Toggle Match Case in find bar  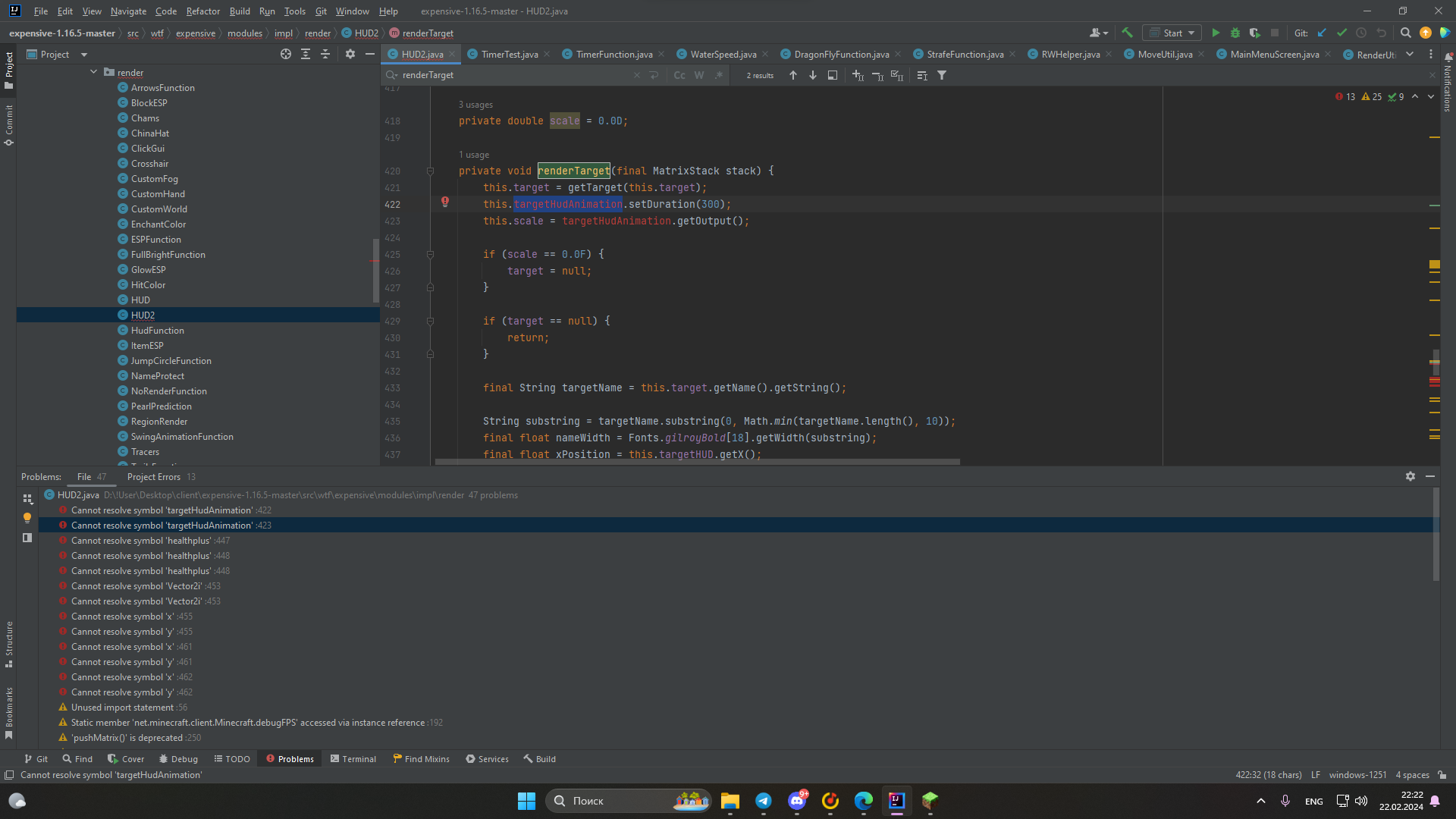(679, 75)
